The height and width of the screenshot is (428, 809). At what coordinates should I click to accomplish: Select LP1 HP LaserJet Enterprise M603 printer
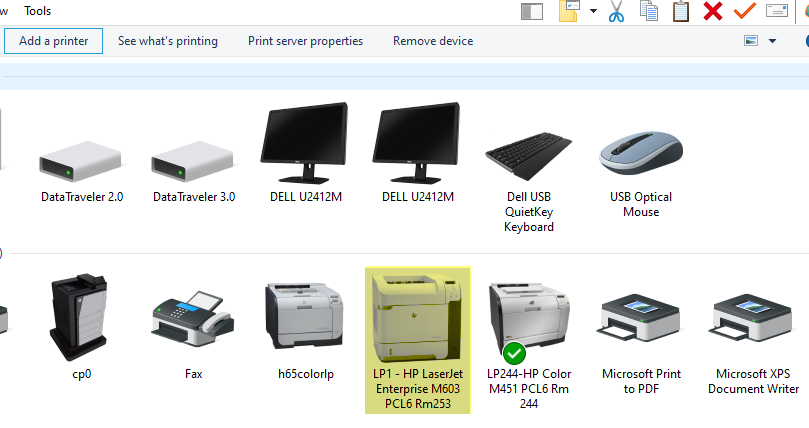point(417,340)
